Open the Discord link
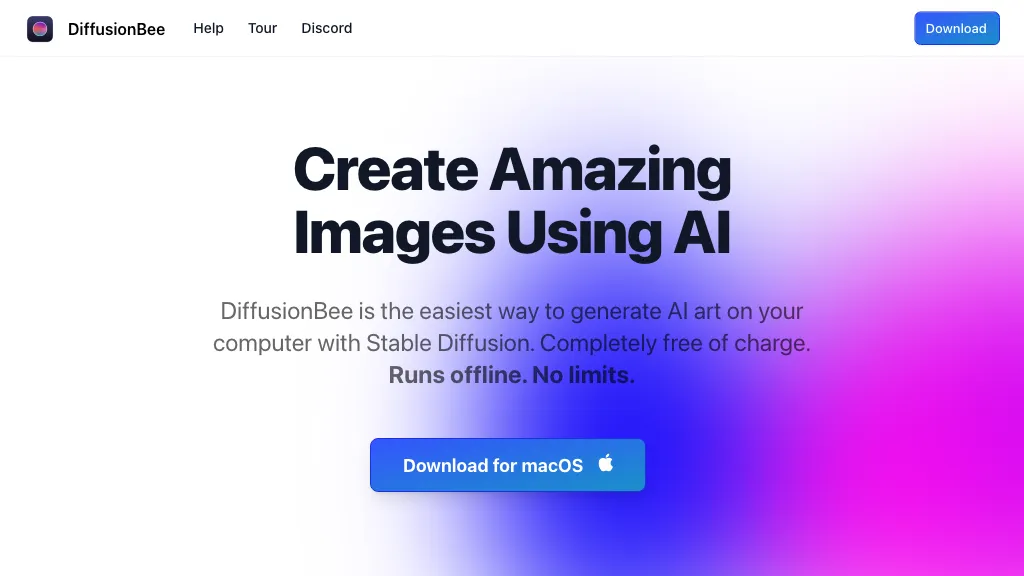 326,28
